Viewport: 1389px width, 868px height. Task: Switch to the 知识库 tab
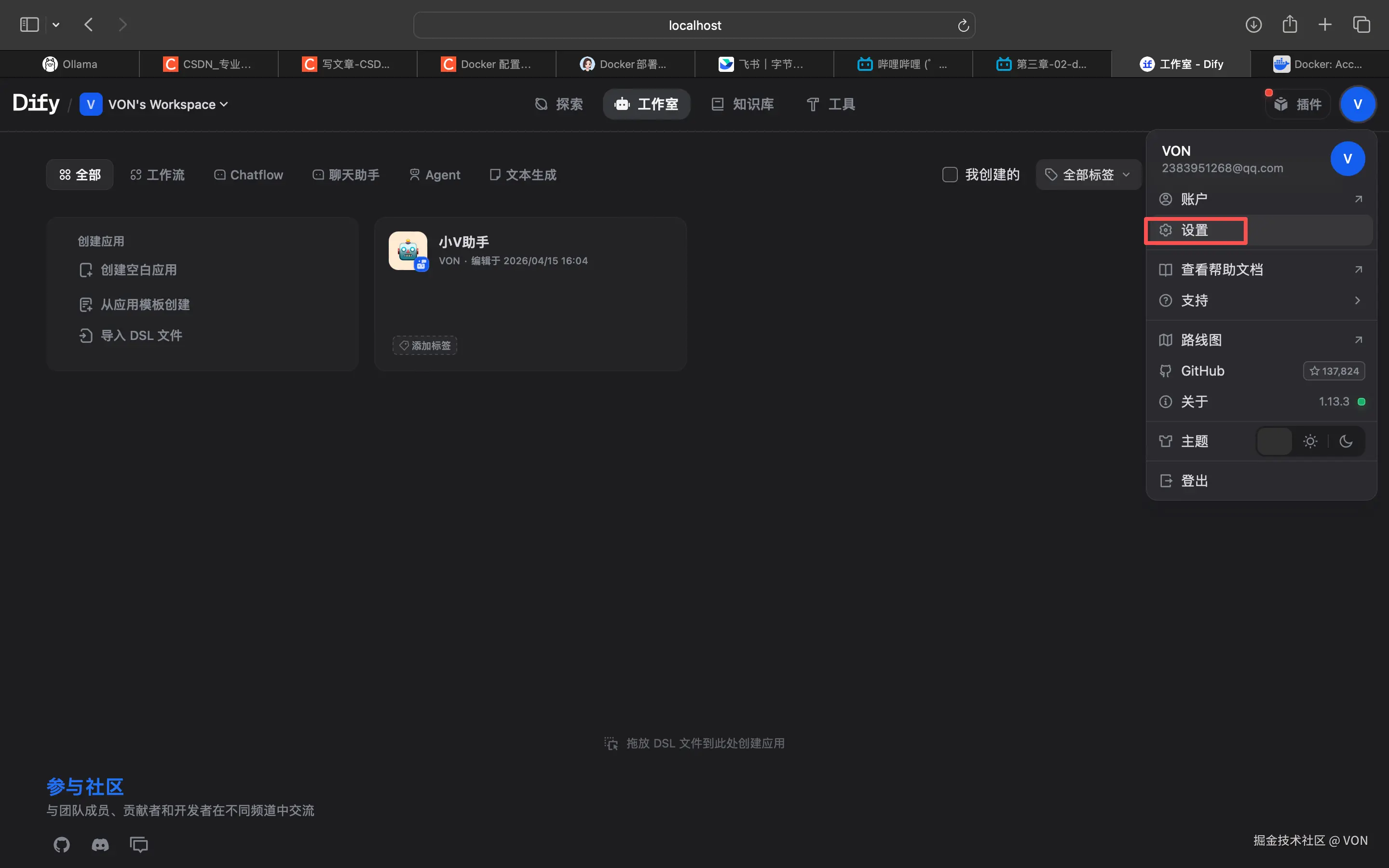(x=743, y=104)
